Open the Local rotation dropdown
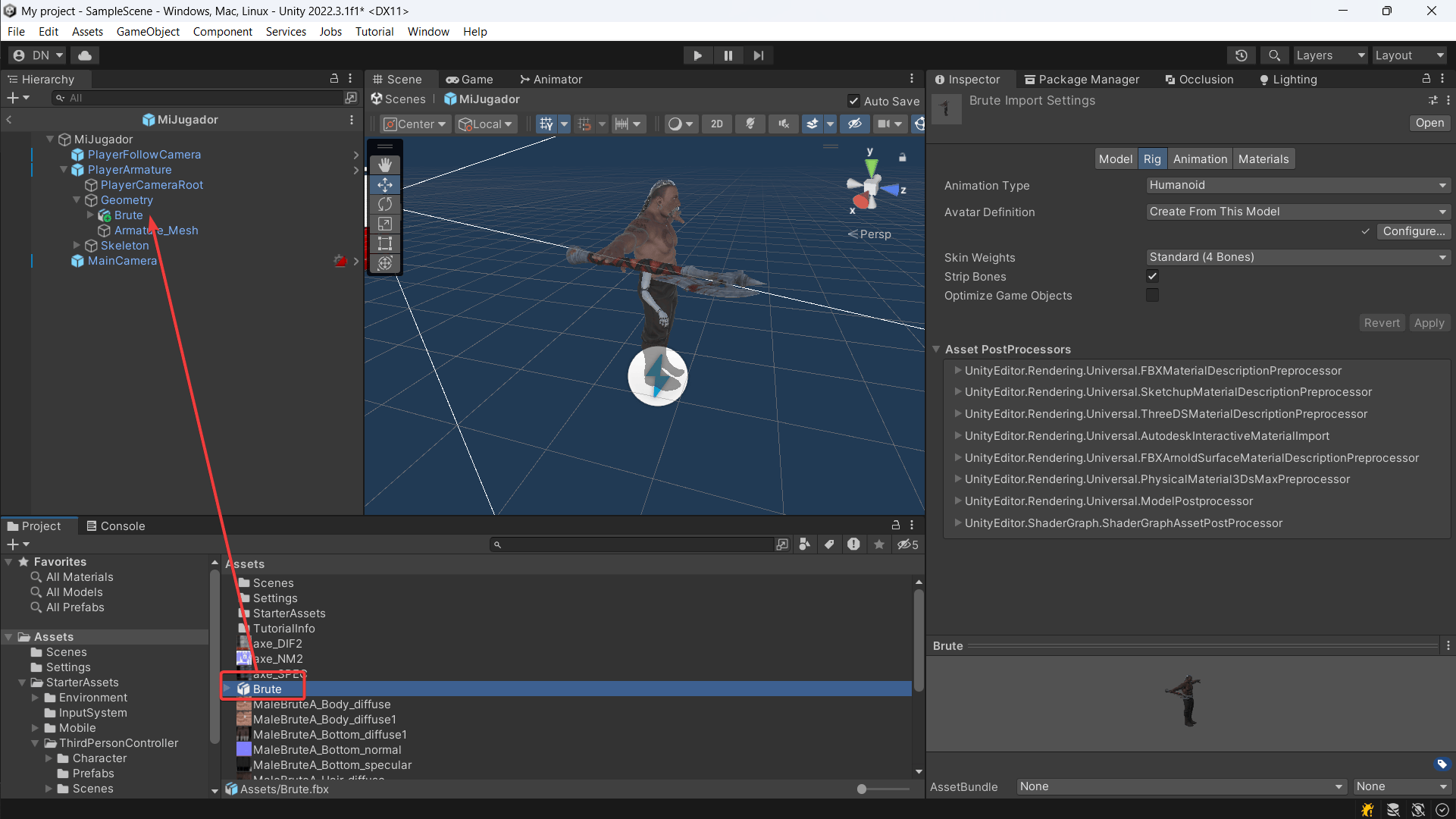1456x819 pixels. pyautogui.click(x=486, y=124)
